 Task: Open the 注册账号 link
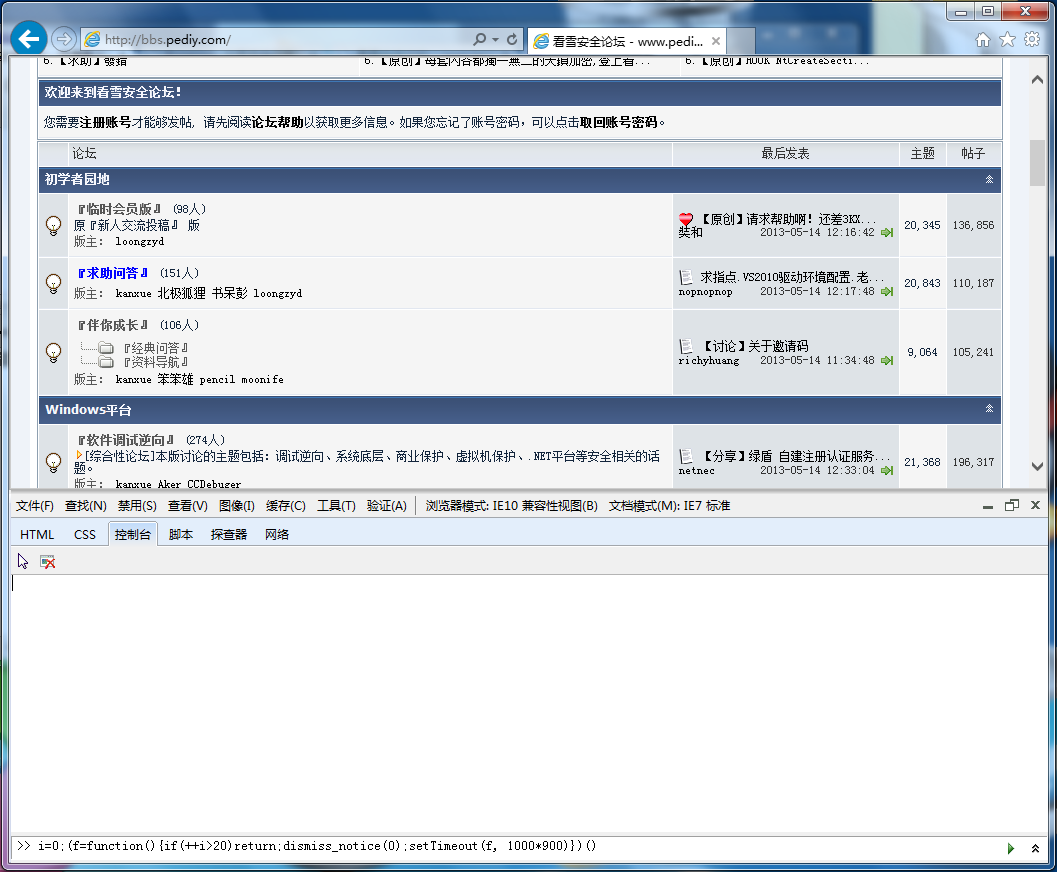point(105,122)
